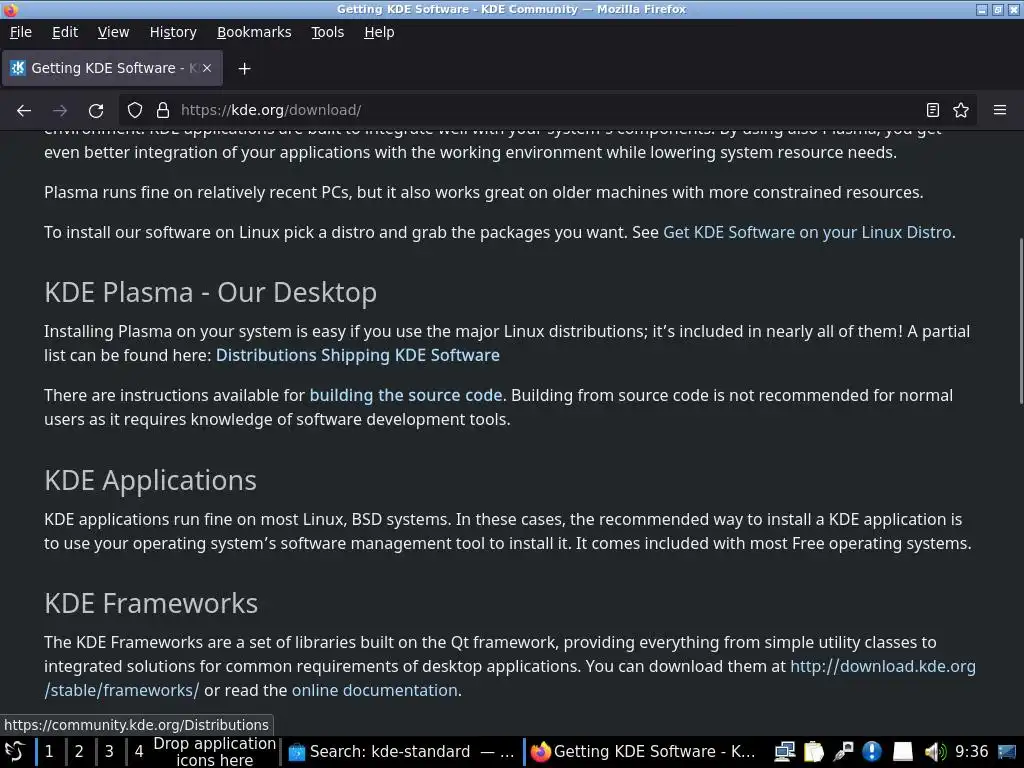Click the Drop application icons here area

(x=215, y=752)
